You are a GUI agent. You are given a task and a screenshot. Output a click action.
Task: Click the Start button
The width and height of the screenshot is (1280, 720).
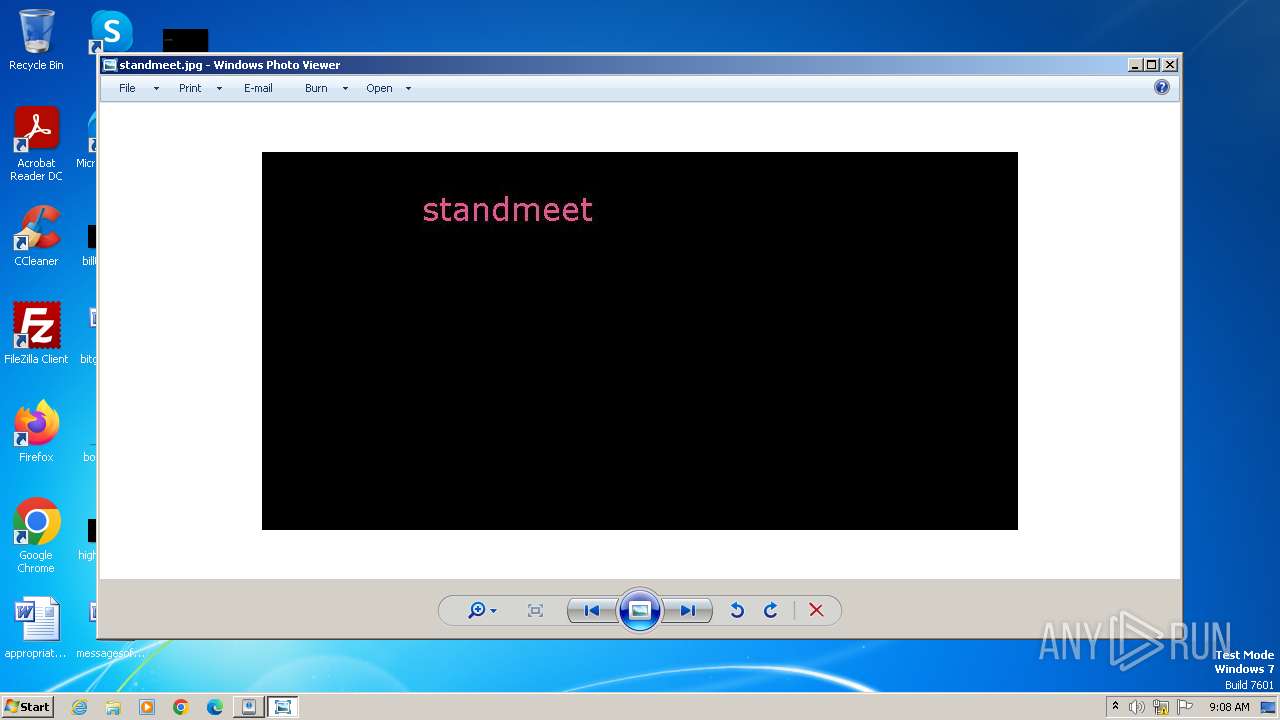pos(28,706)
